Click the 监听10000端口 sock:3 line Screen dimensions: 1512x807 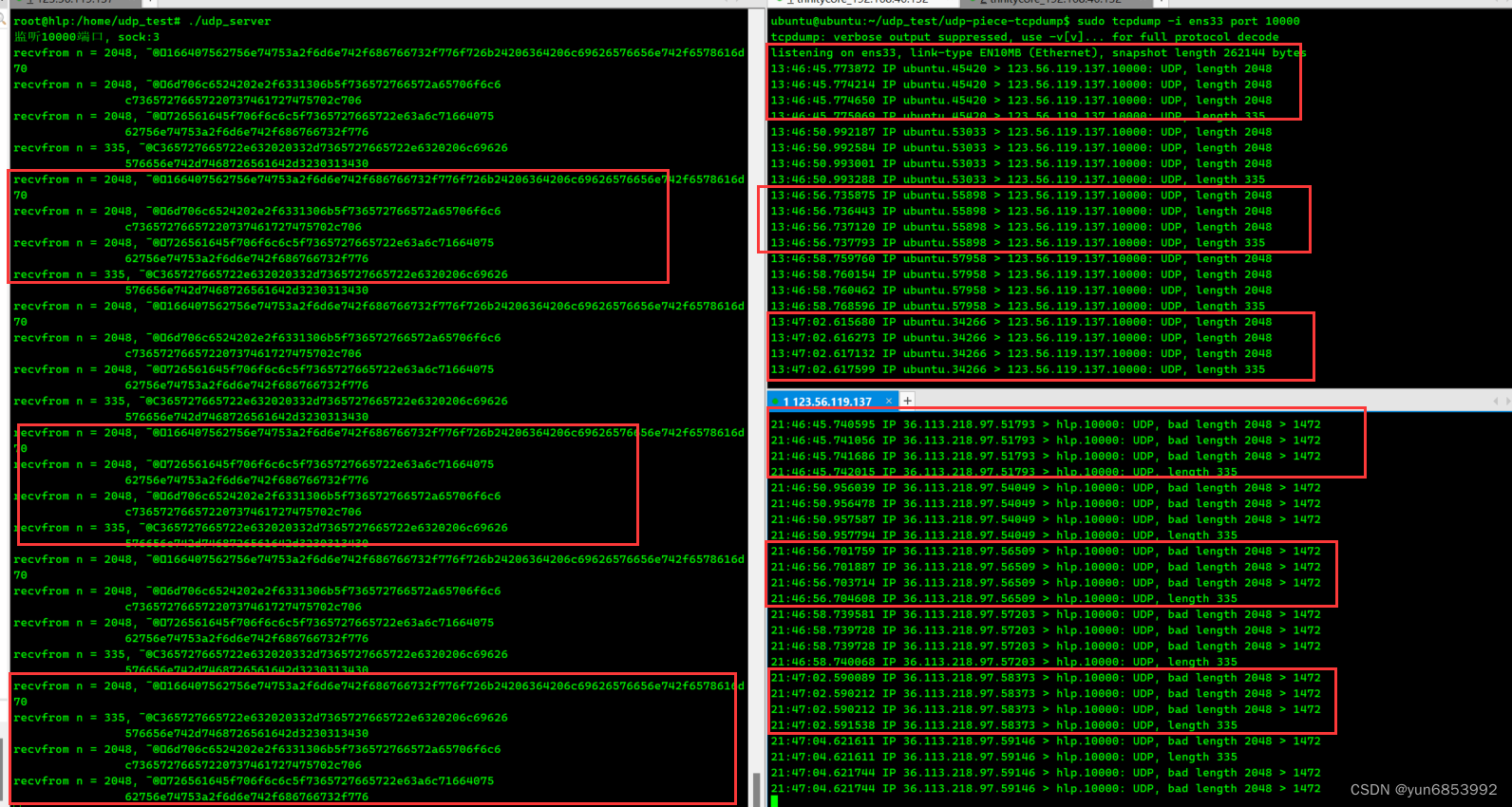[x=86, y=37]
